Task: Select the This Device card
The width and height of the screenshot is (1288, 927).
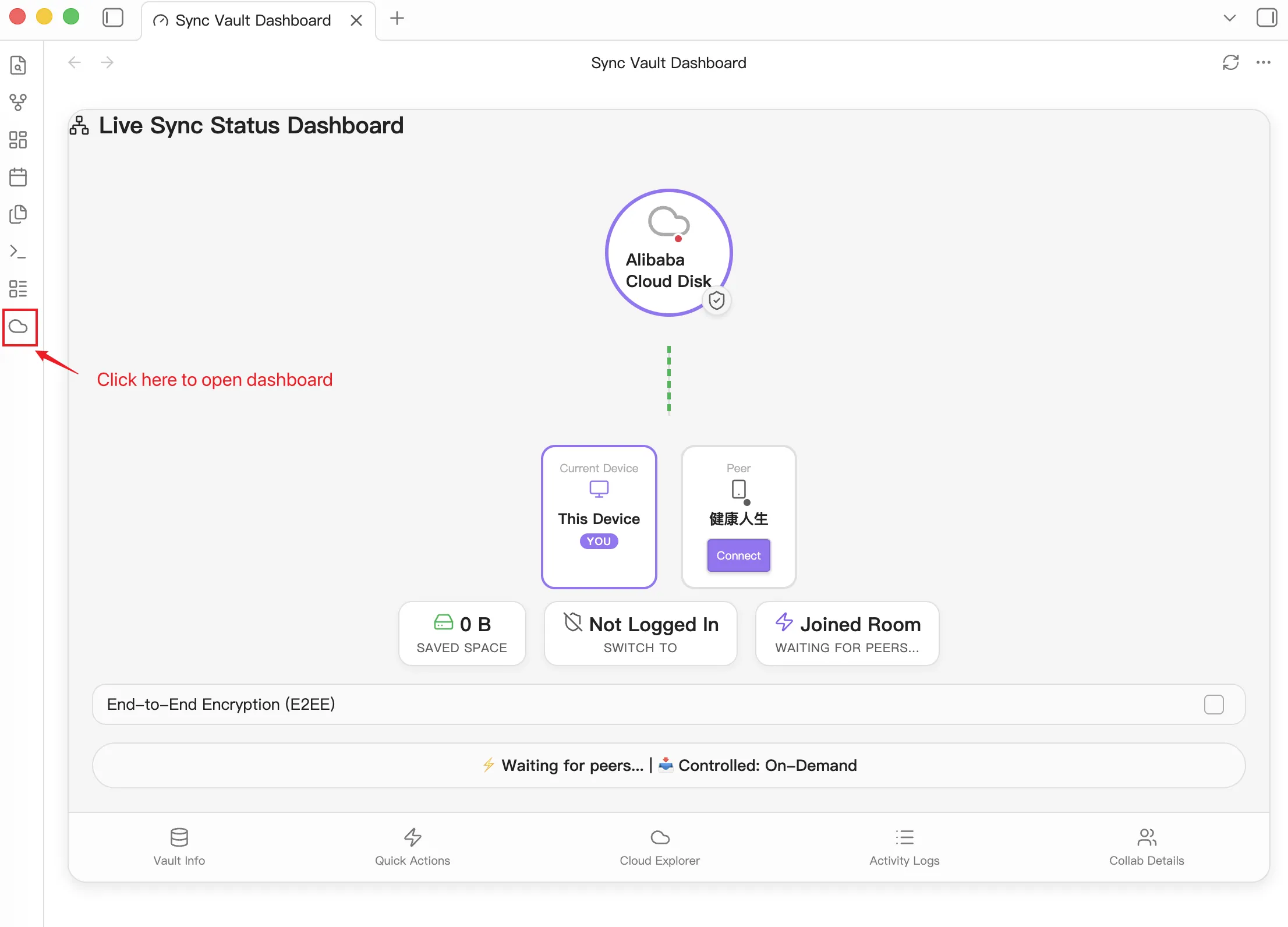Action: [x=599, y=517]
